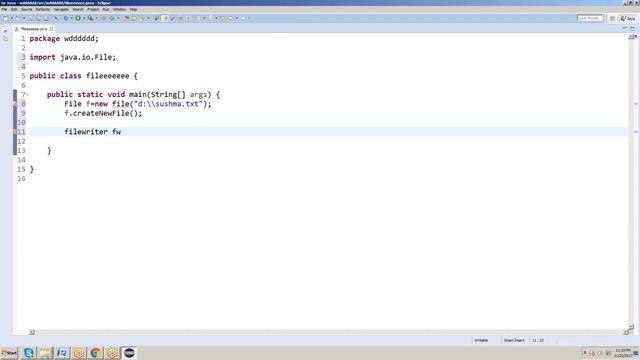The height and width of the screenshot is (360, 640).
Task: Click the New Java Class icon
Action: [x=112, y=18]
